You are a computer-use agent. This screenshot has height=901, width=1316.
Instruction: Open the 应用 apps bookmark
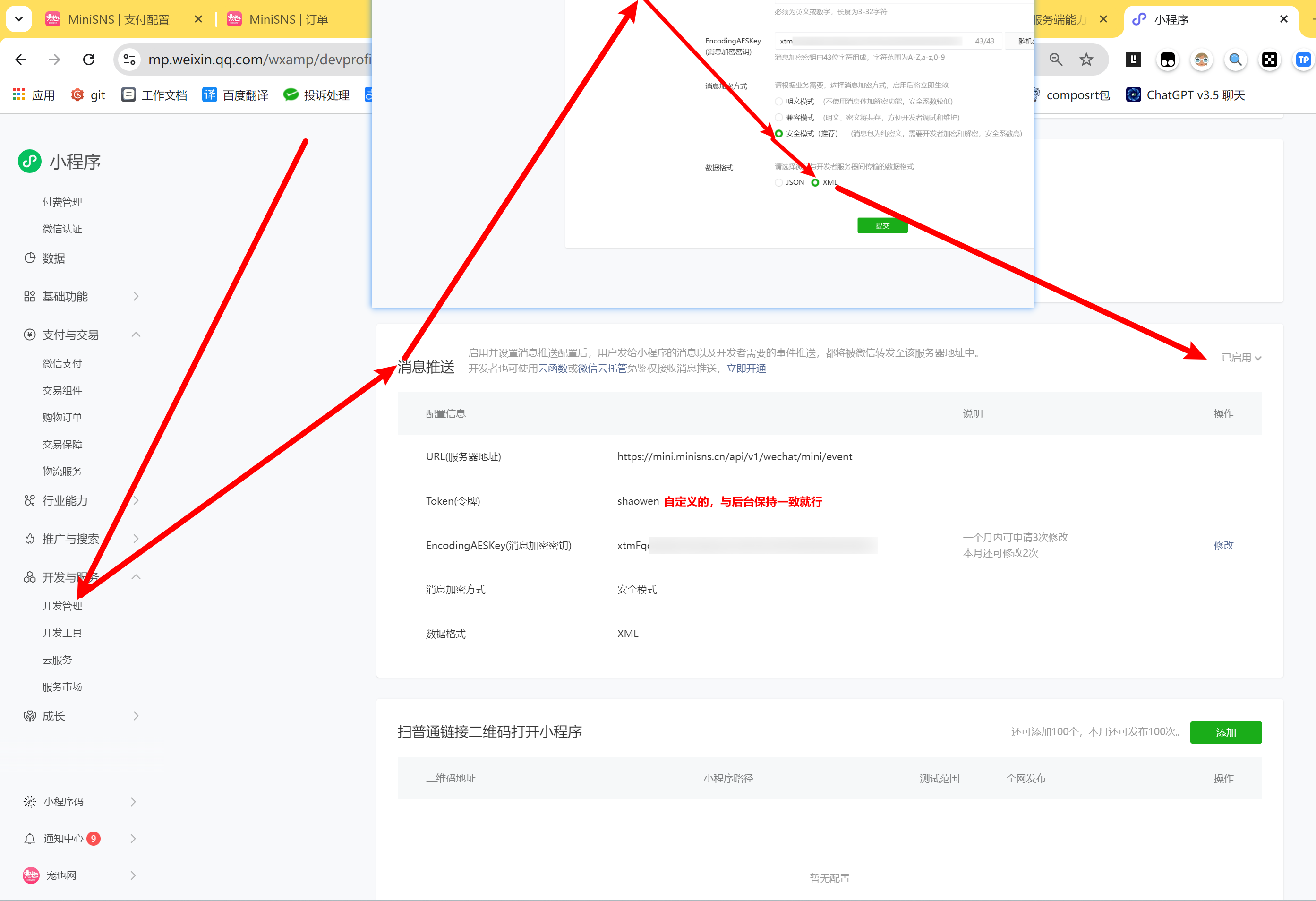34,95
